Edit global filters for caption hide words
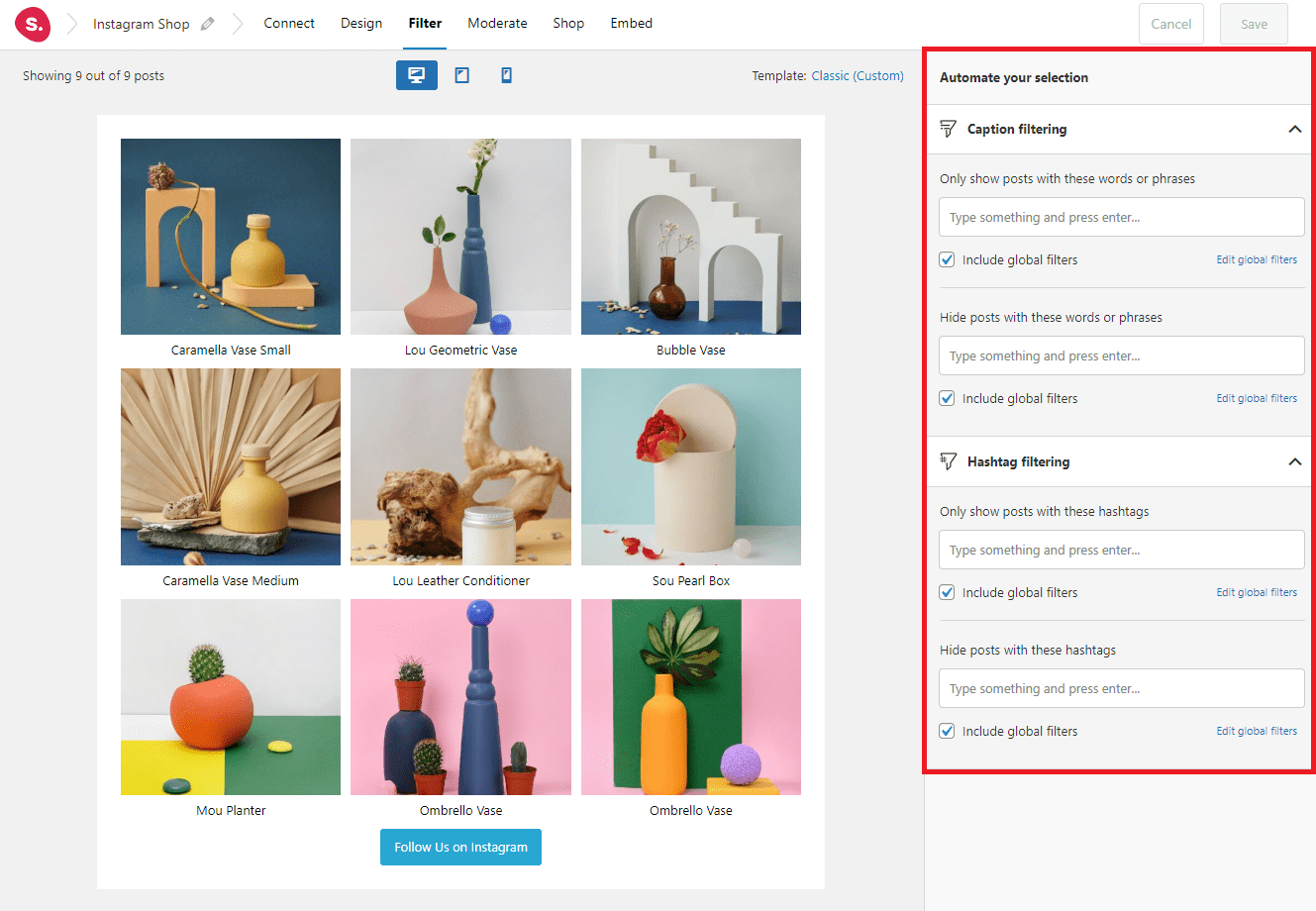Screen dimensions: 1316x911 [x=1257, y=398]
